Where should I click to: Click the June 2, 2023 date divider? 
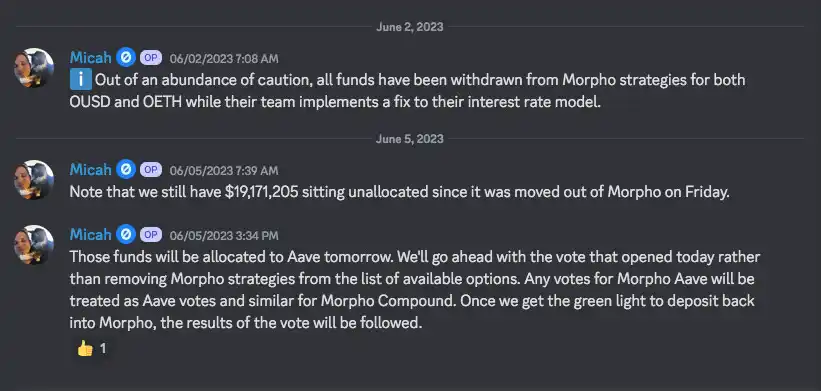[409, 27]
